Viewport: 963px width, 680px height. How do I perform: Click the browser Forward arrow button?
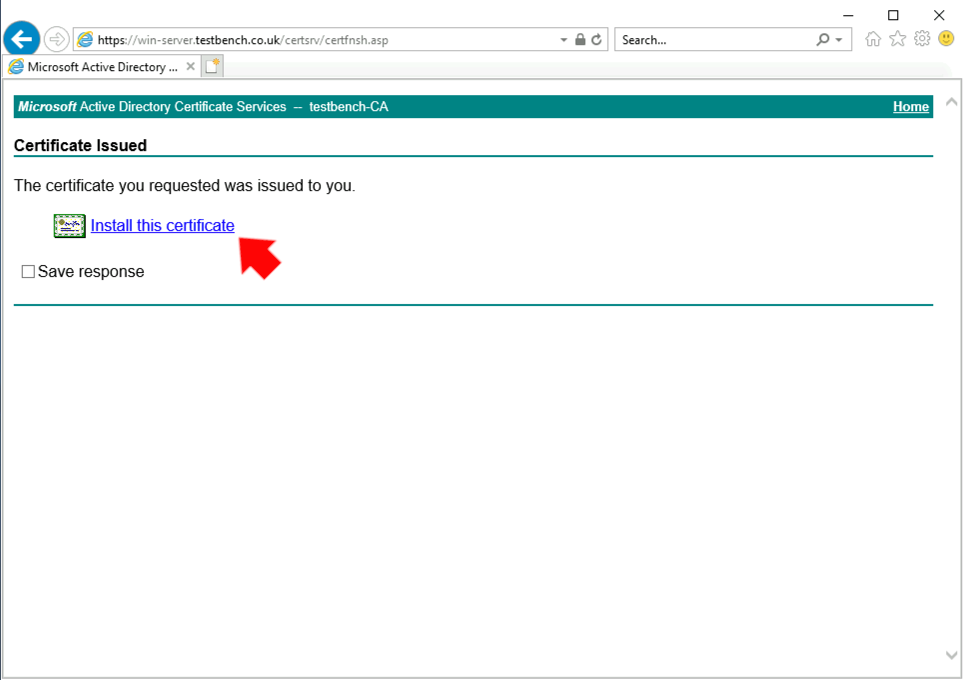57,40
